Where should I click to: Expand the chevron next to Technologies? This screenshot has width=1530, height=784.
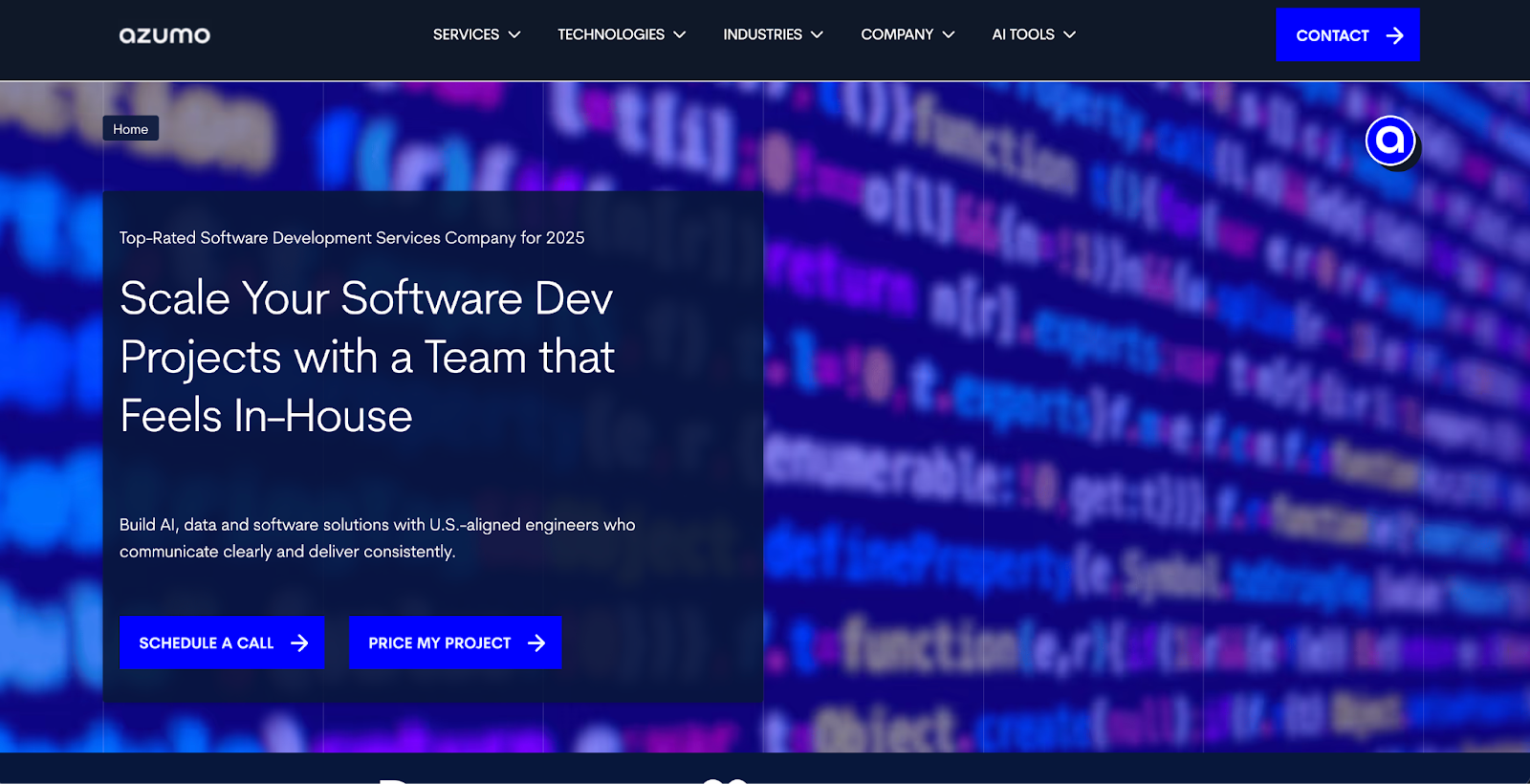[680, 34]
